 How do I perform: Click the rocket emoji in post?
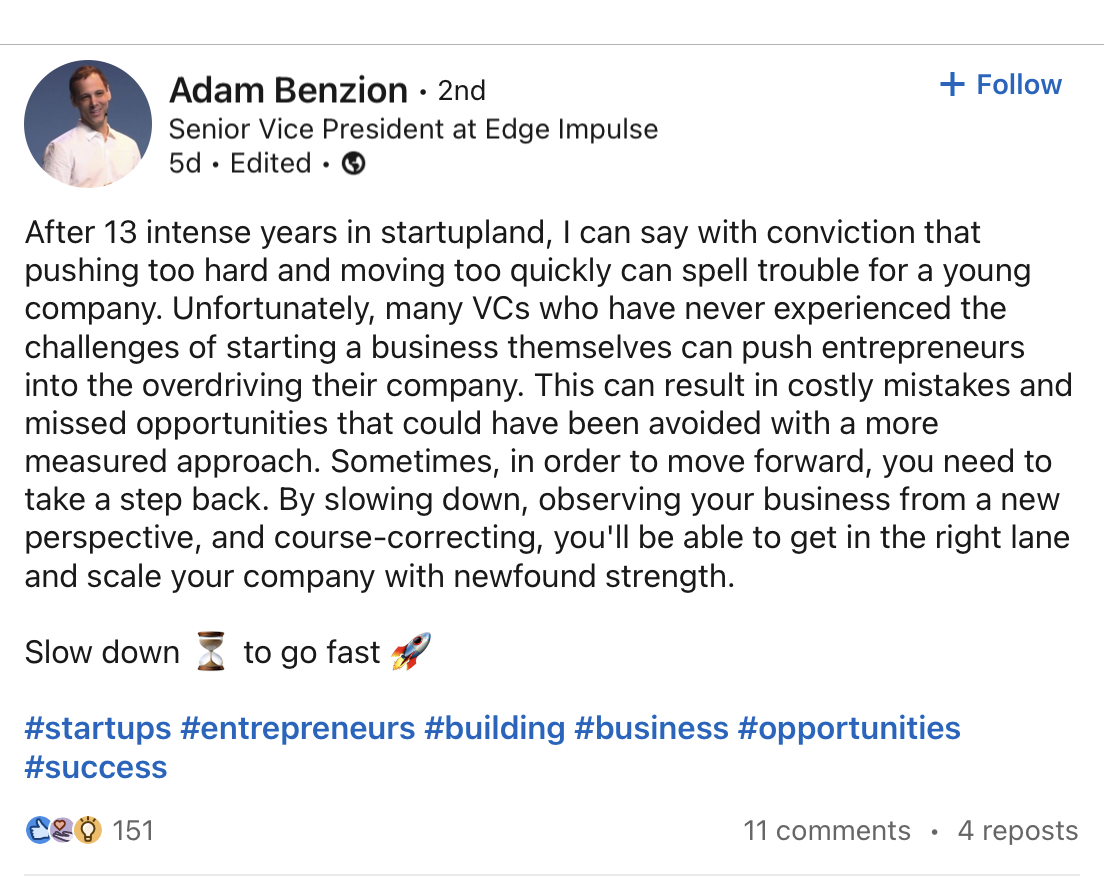coord(410,651)
